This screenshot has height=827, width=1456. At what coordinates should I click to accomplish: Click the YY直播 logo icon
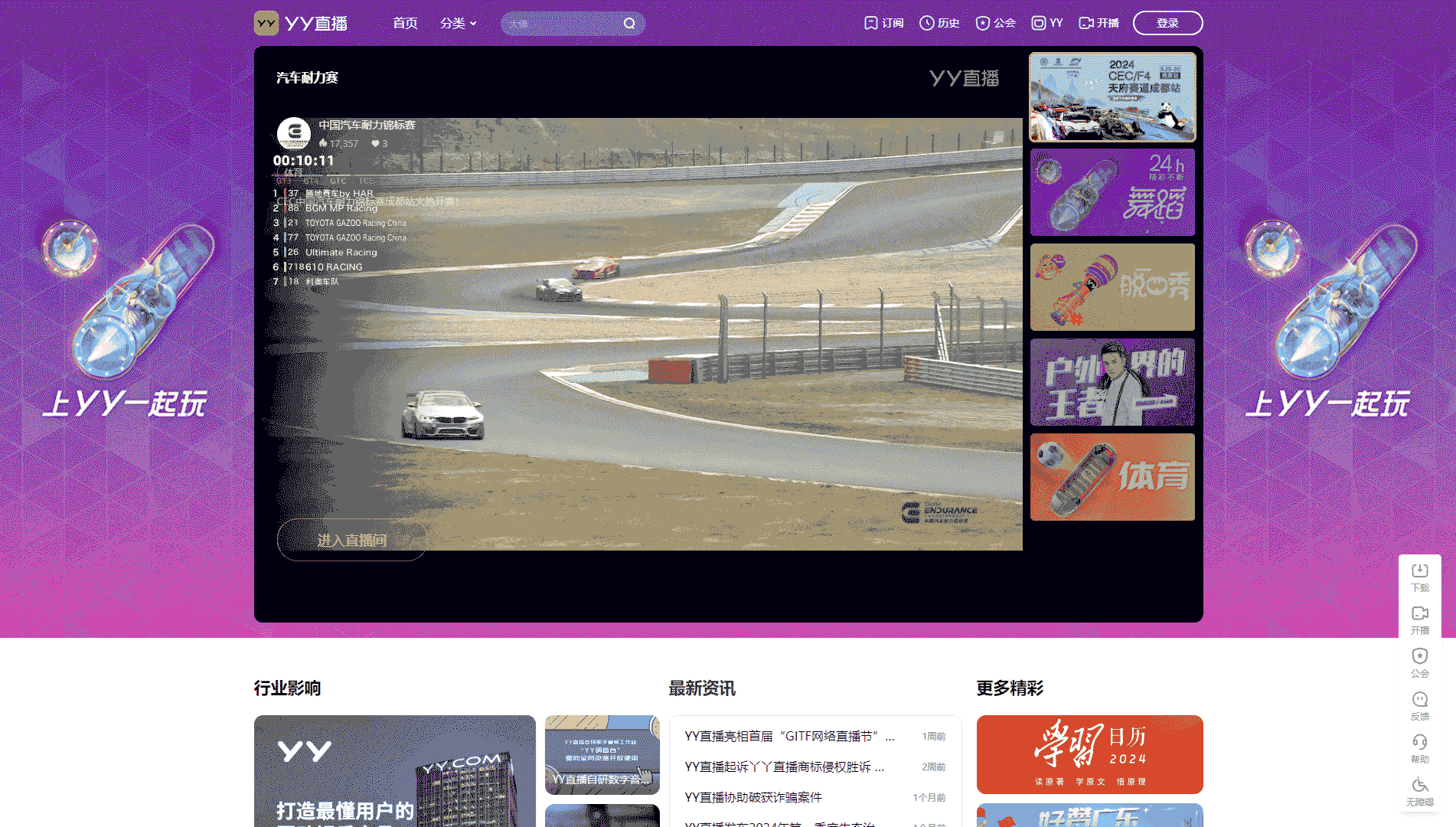(x=266, y=23)
